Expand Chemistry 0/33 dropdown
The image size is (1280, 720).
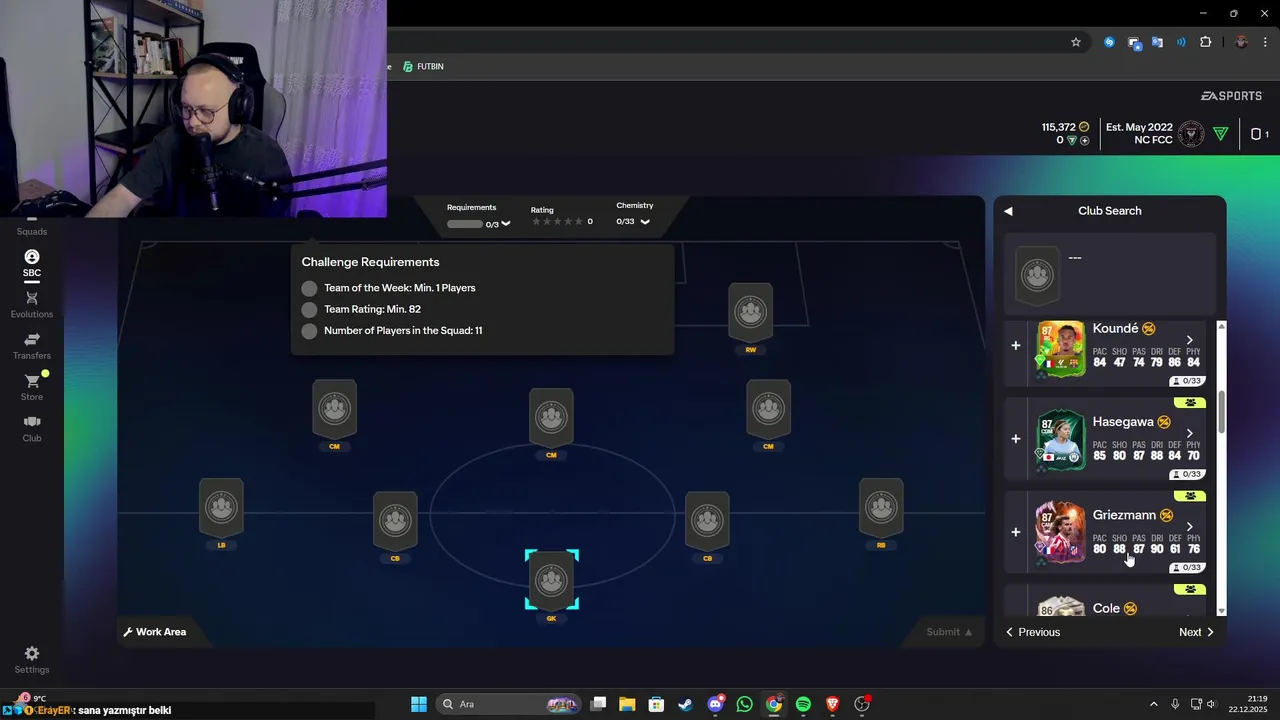coord(645,222)
